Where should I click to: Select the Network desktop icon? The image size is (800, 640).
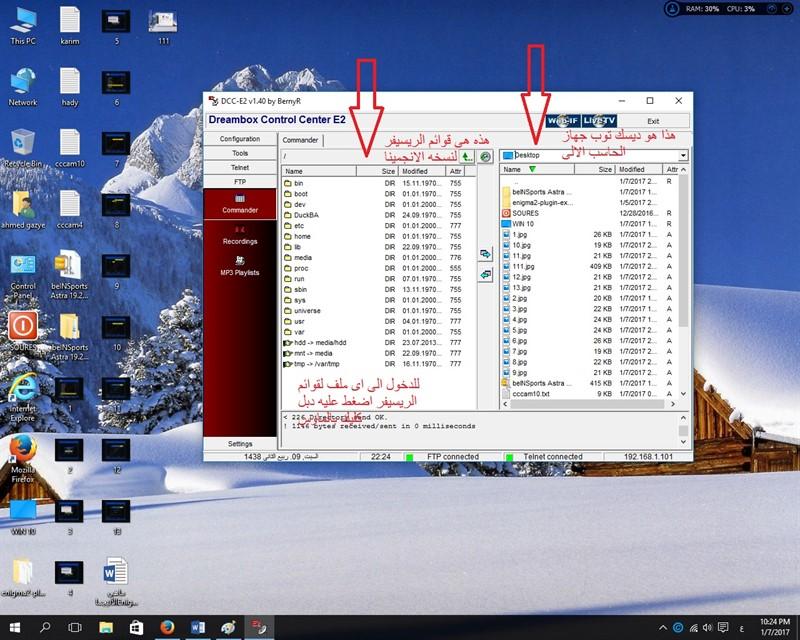point(23,87)
